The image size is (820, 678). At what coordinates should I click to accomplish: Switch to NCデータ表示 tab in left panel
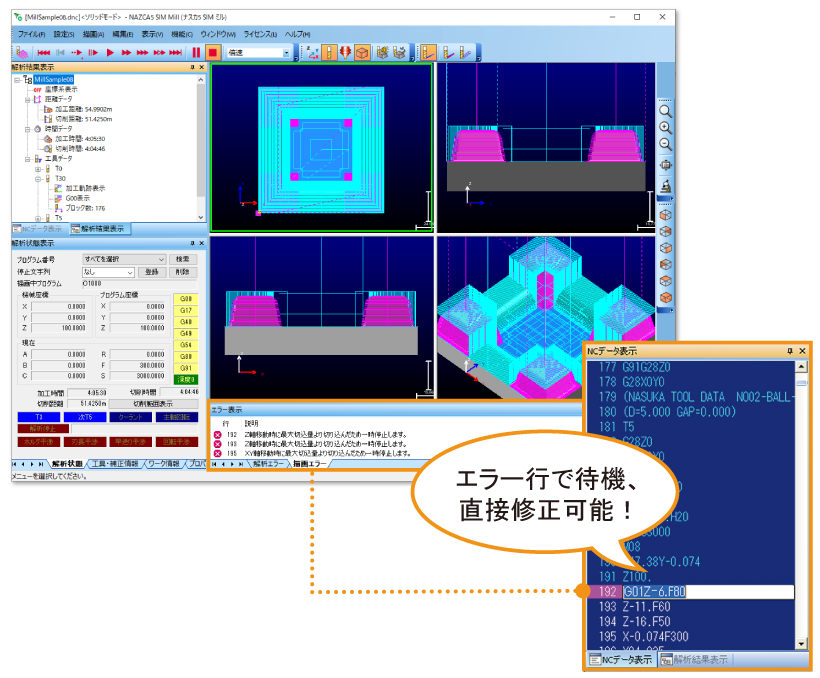pyautogui.click(x=38, y=229)
